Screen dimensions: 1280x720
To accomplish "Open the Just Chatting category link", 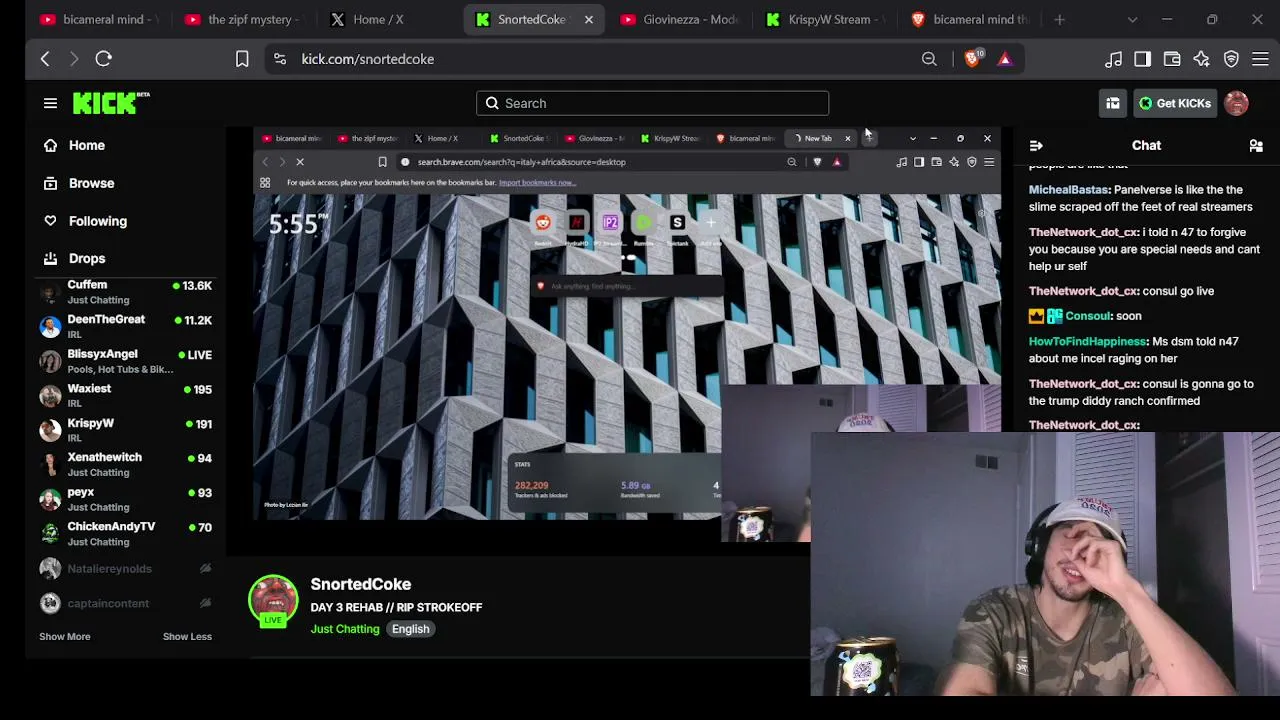I will [345, 629].
